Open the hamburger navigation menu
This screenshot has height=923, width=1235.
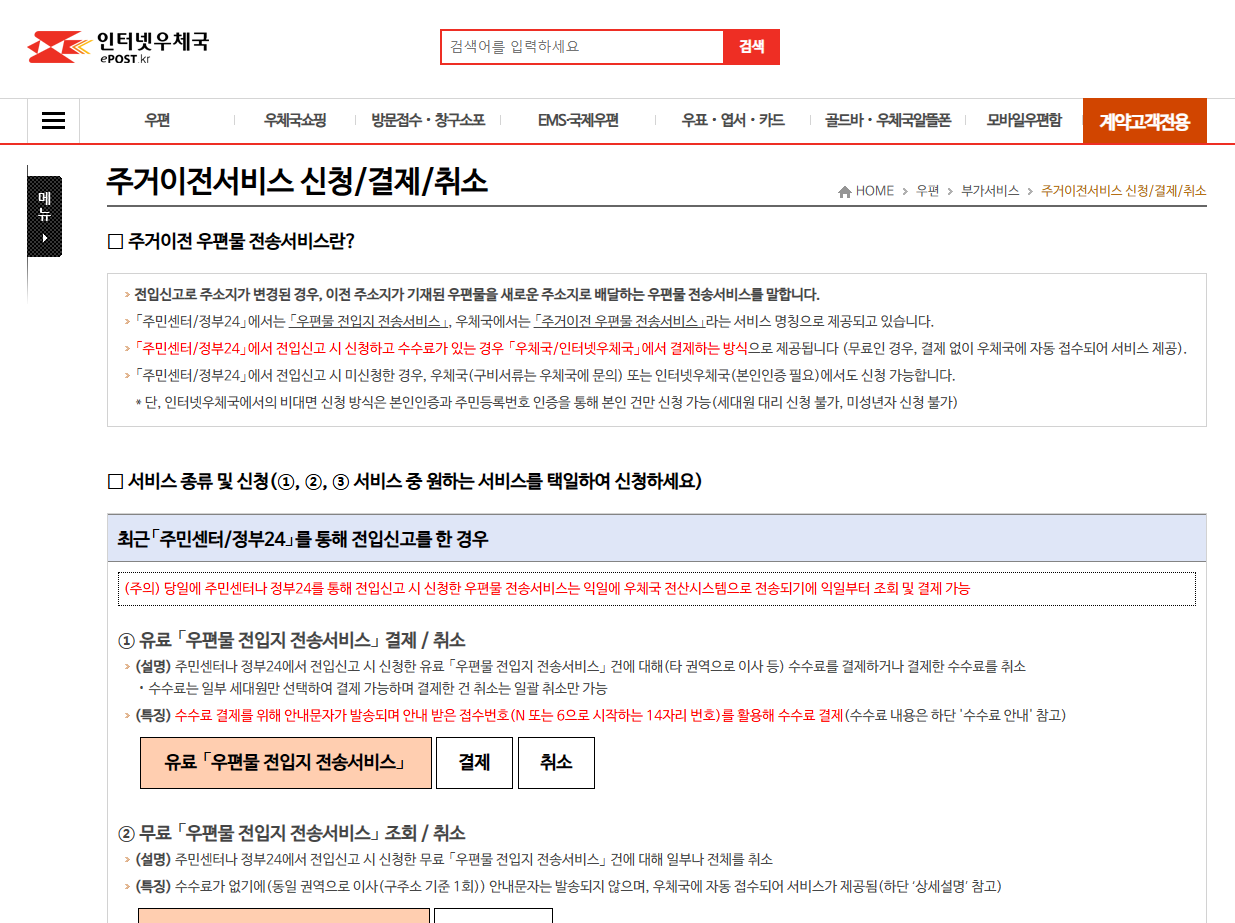tap(52, 120)
